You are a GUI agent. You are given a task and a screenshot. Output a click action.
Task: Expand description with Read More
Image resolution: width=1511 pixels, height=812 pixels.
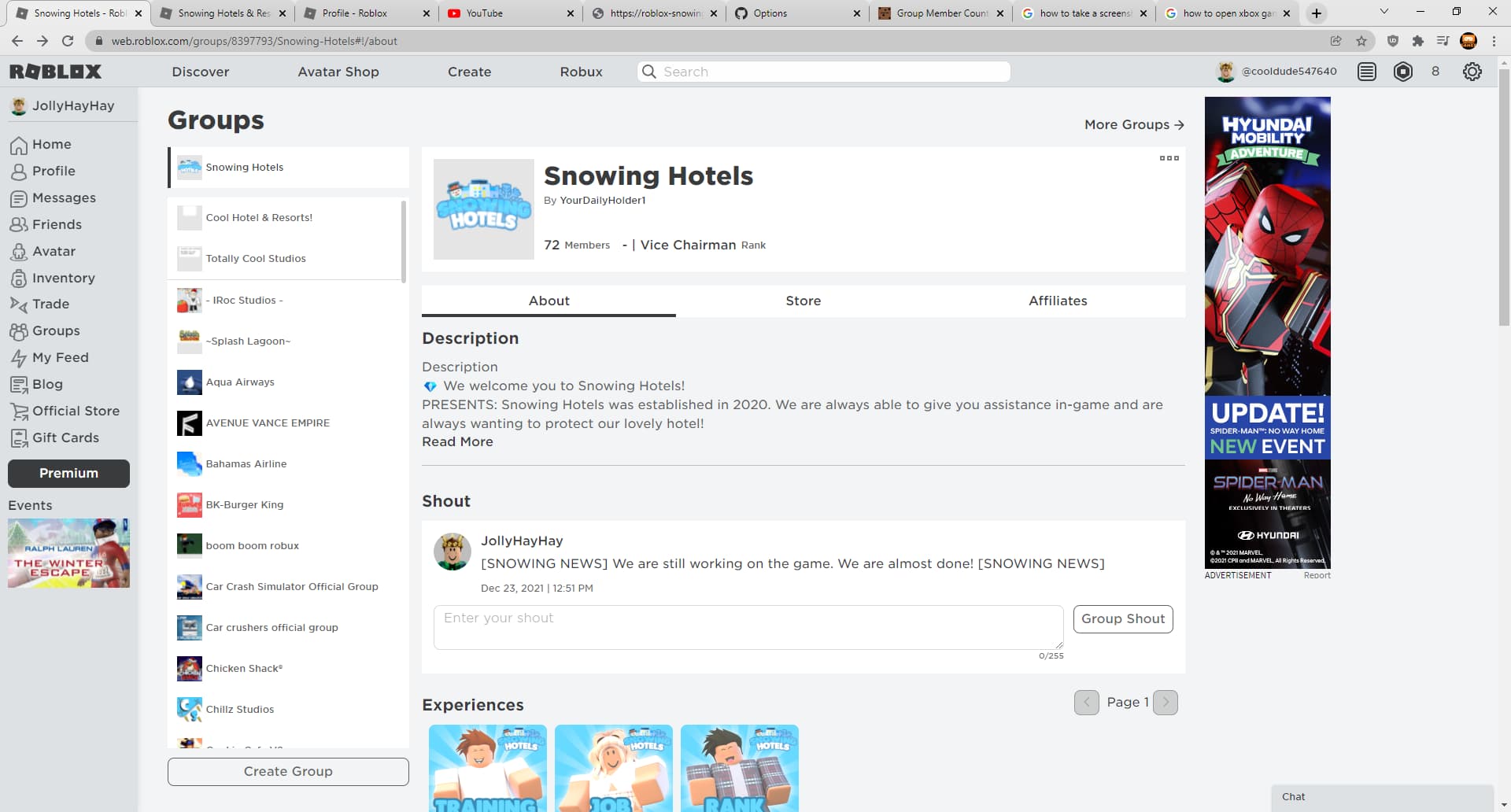tap(457, 441)
